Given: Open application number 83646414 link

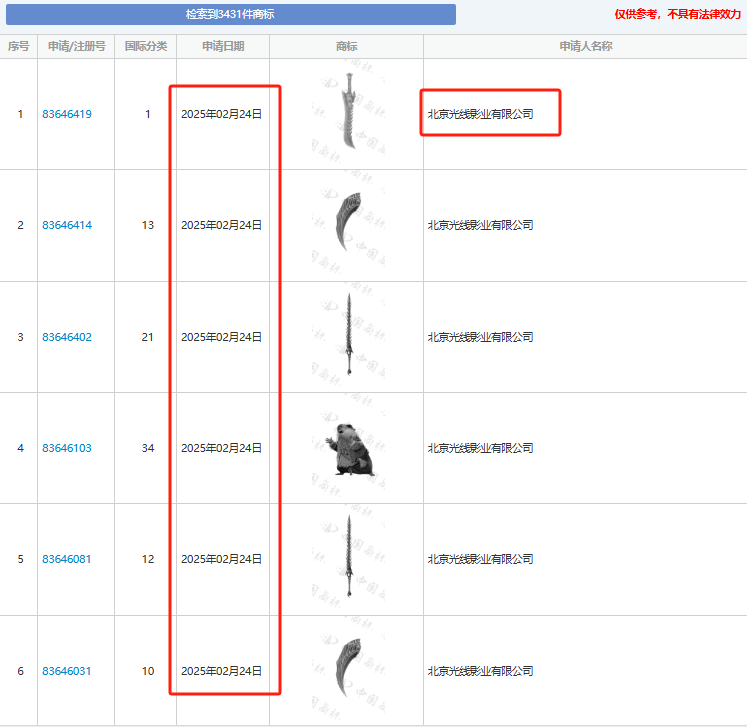Looking at the screenshot, I should click(x=67, y=225).
